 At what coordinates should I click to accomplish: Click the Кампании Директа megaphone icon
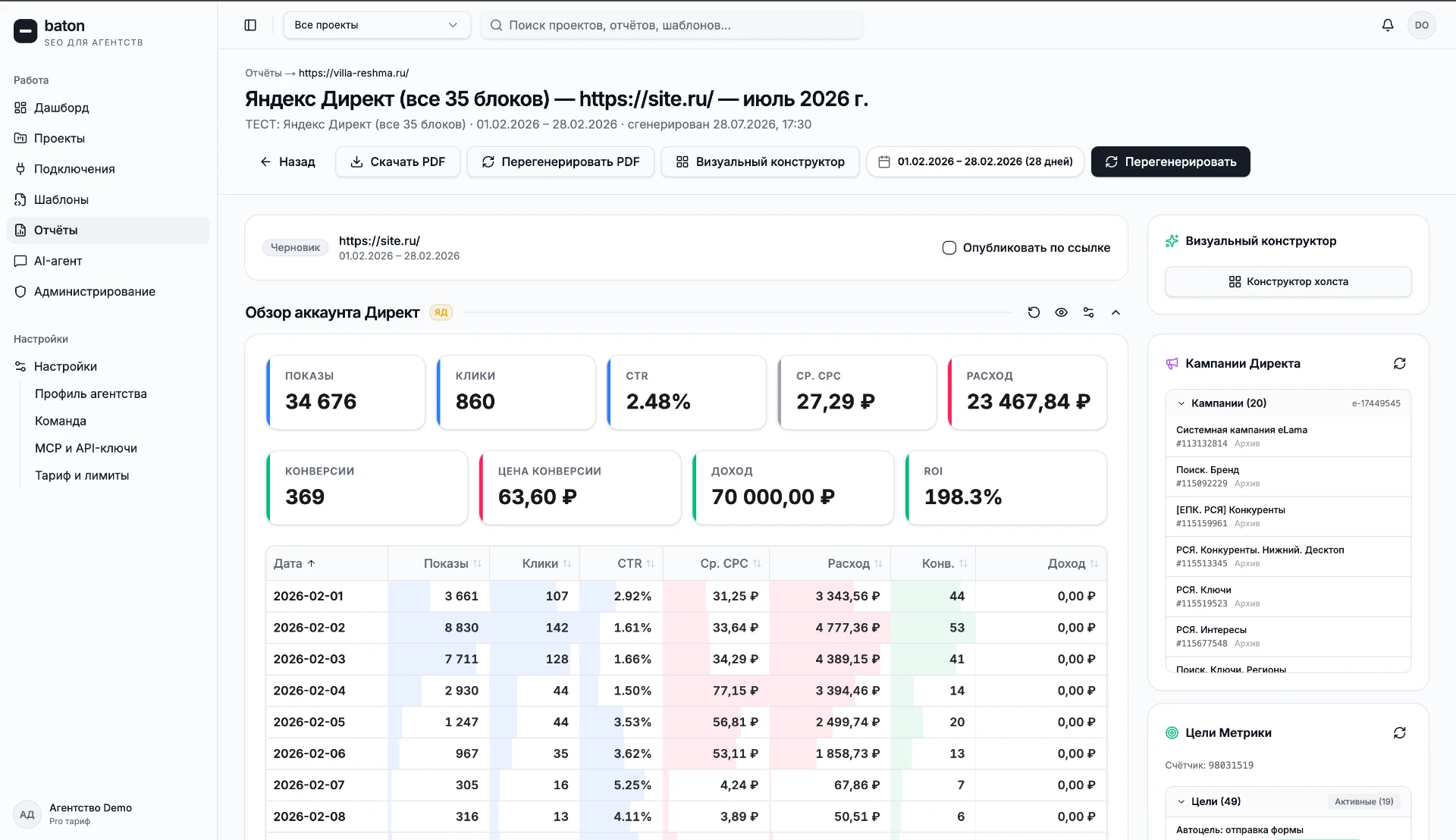(1172, 364)
